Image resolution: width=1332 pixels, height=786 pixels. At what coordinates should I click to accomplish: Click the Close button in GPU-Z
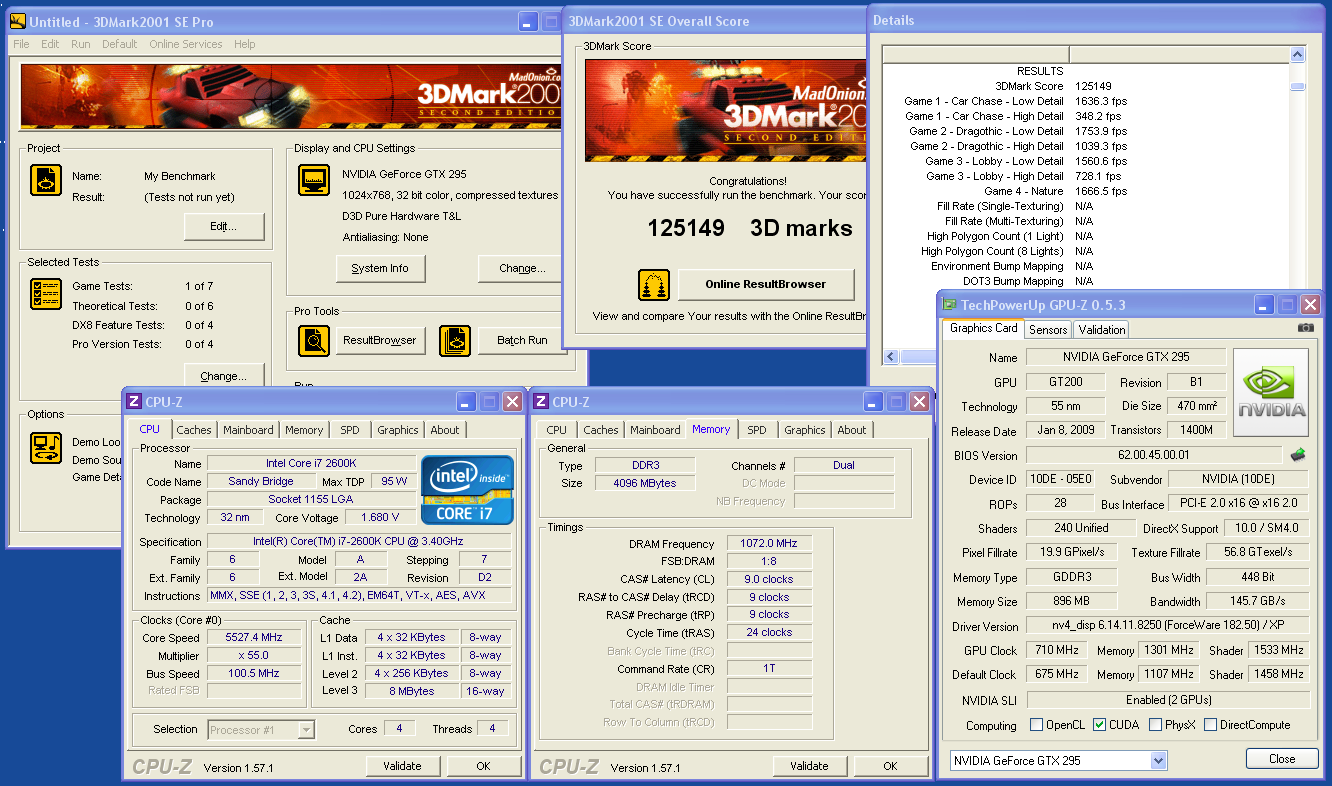(x=1282, y=759)
